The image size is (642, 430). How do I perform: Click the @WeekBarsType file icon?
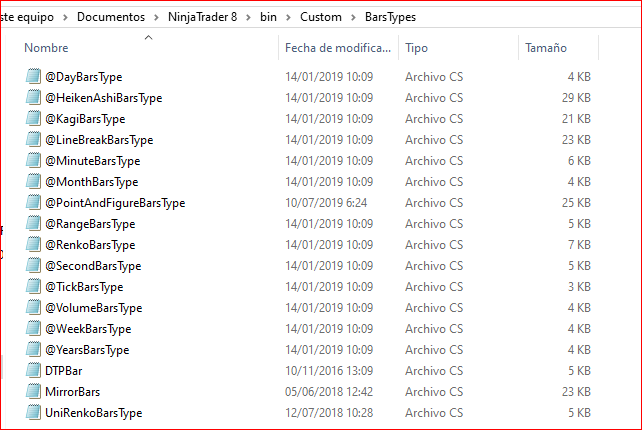coord(33,328)
